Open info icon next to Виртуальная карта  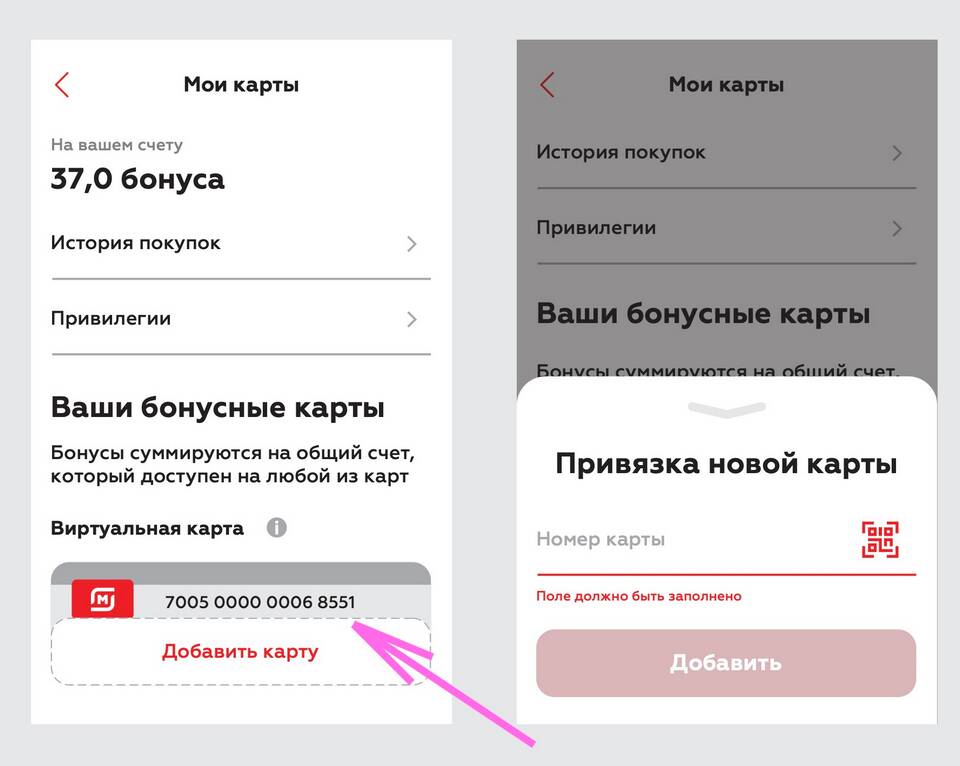(x=277, y=527)
